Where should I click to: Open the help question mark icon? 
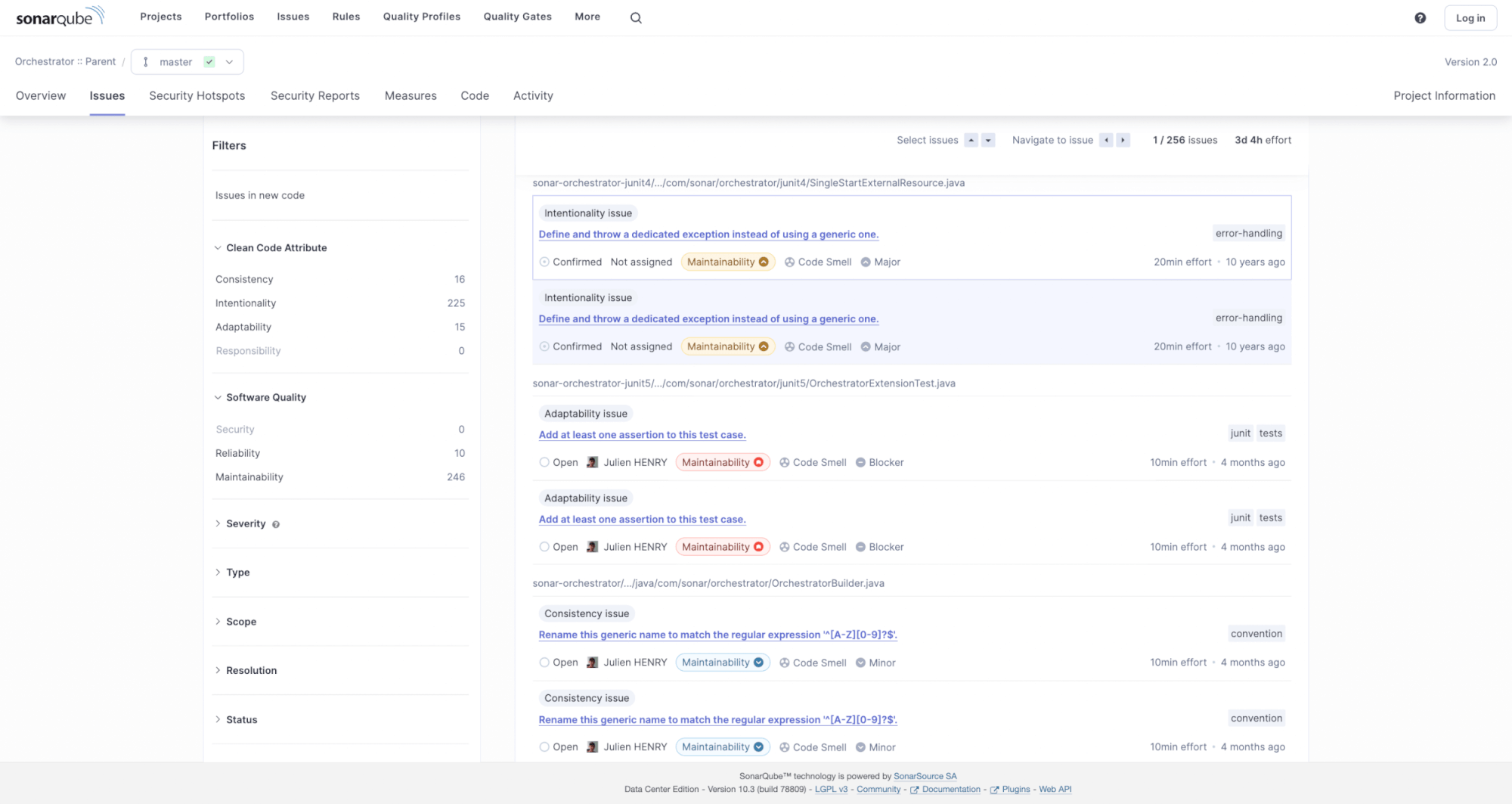pos(1420,17)
